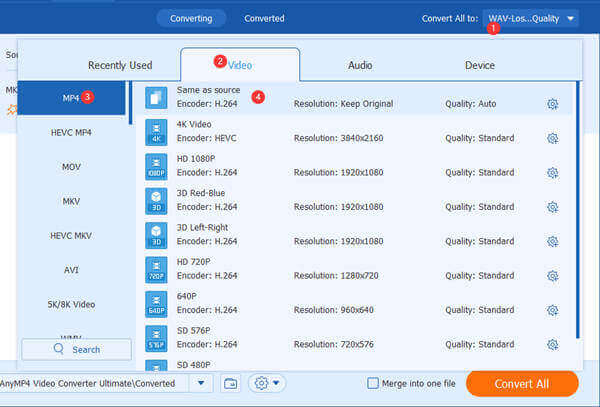
Task: Open the Converting tab
Action: point(191,18)
